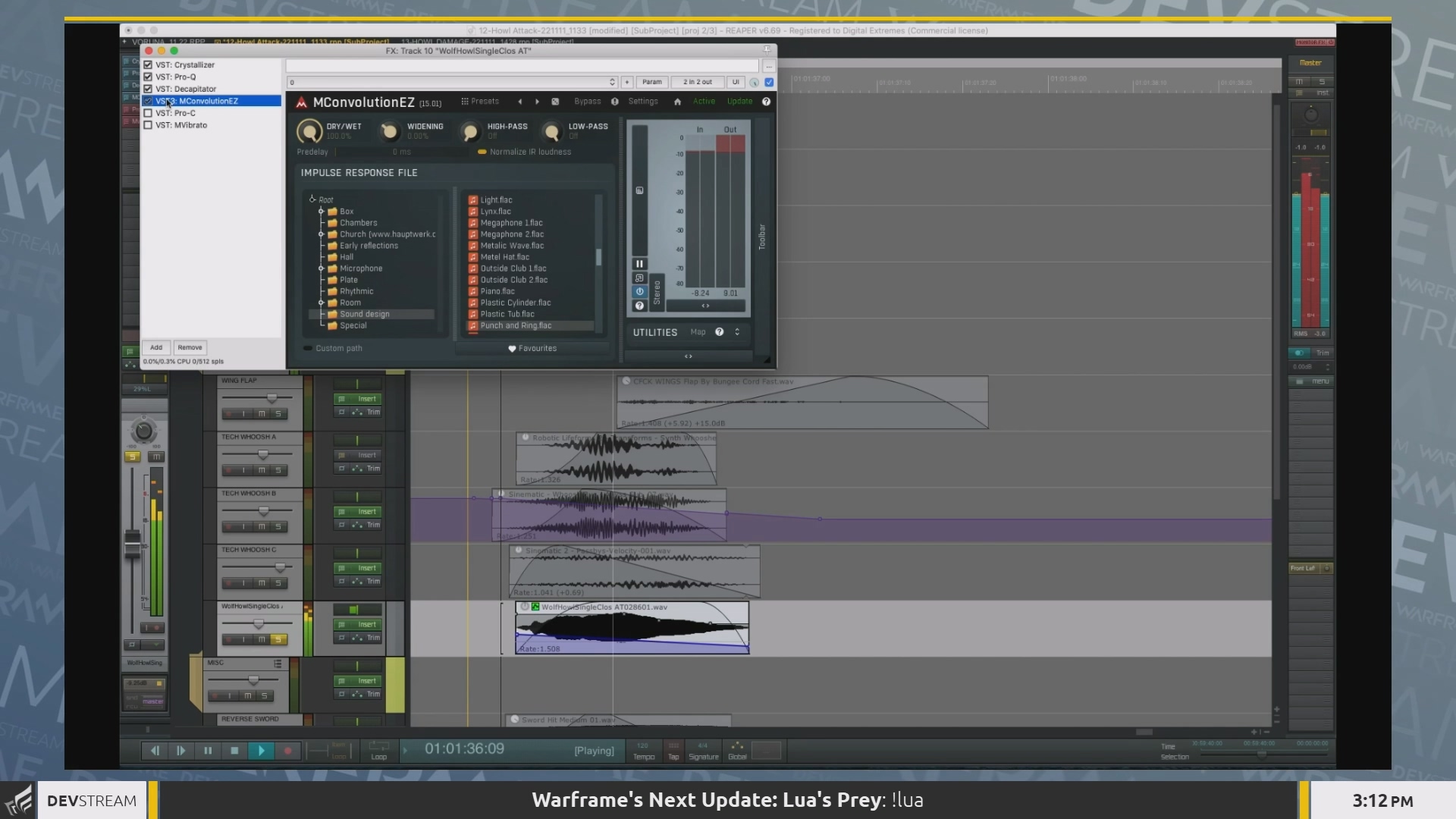Image resolution: width=1456 pixels, height=819 pixels.
Task: Load the previous preset arrow
Action: point(519,102)
